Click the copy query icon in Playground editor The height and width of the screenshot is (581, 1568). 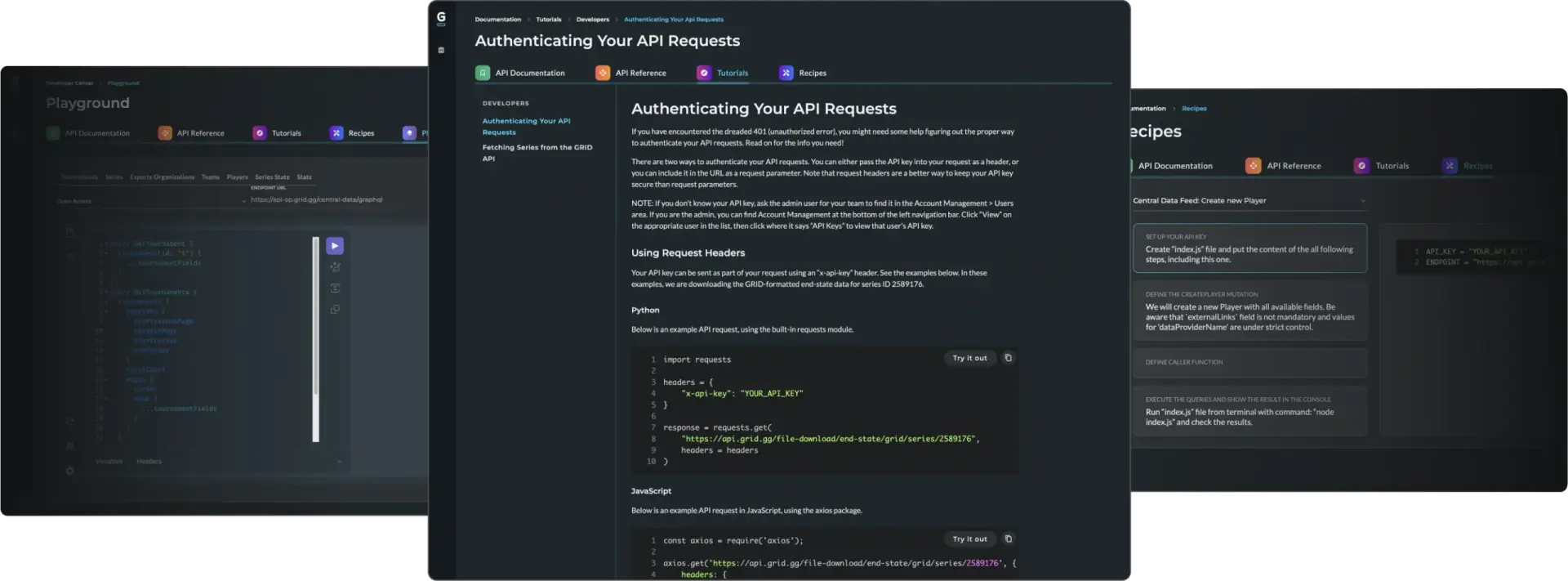coord(335,310)
